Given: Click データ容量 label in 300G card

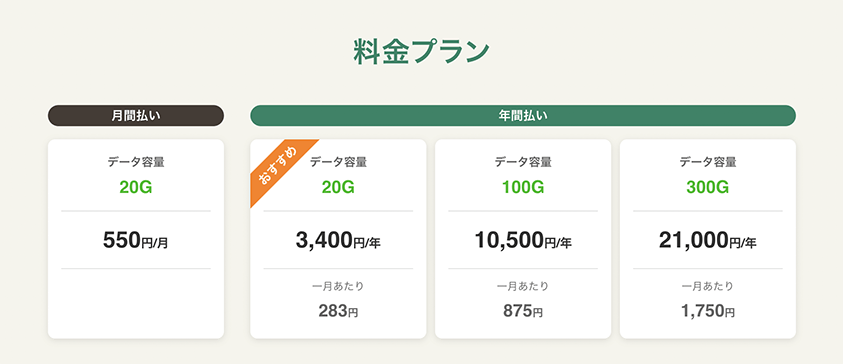Looking at the screenshot, I should 708,161.
